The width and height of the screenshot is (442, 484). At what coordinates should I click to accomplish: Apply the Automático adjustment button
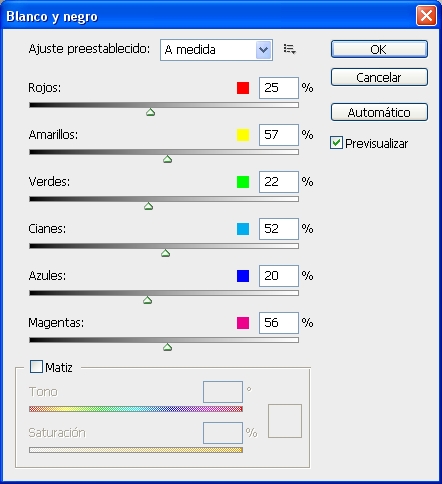point(379,112)
